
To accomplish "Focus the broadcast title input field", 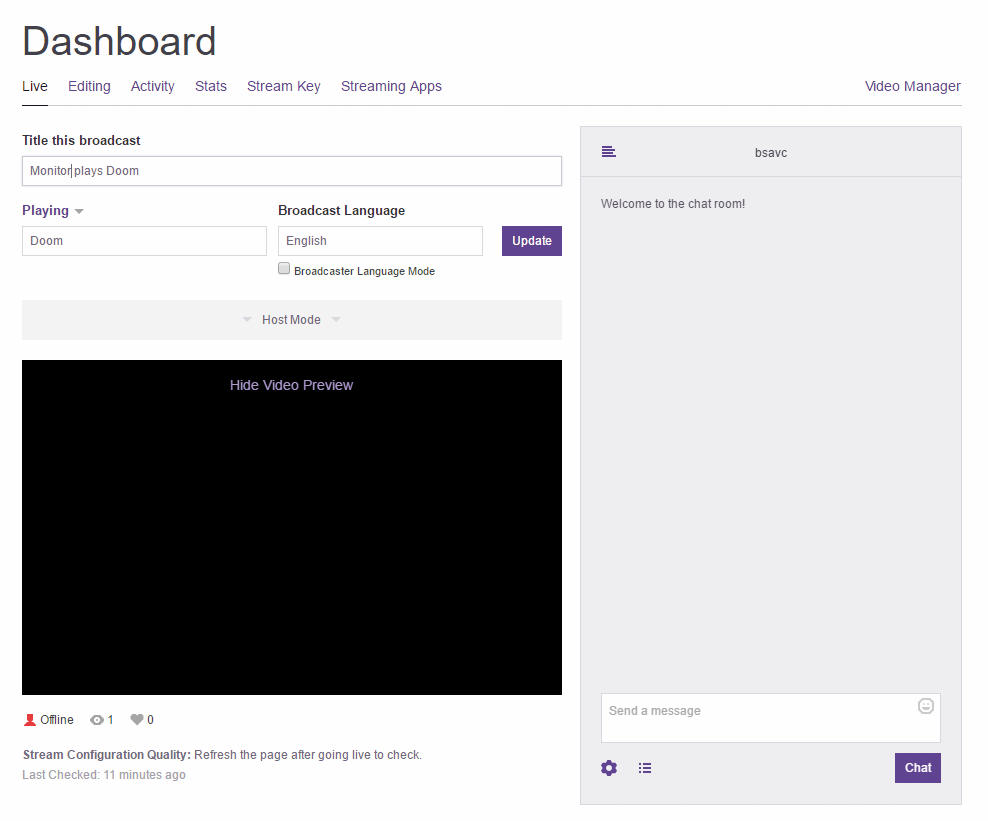I will 292,171.
